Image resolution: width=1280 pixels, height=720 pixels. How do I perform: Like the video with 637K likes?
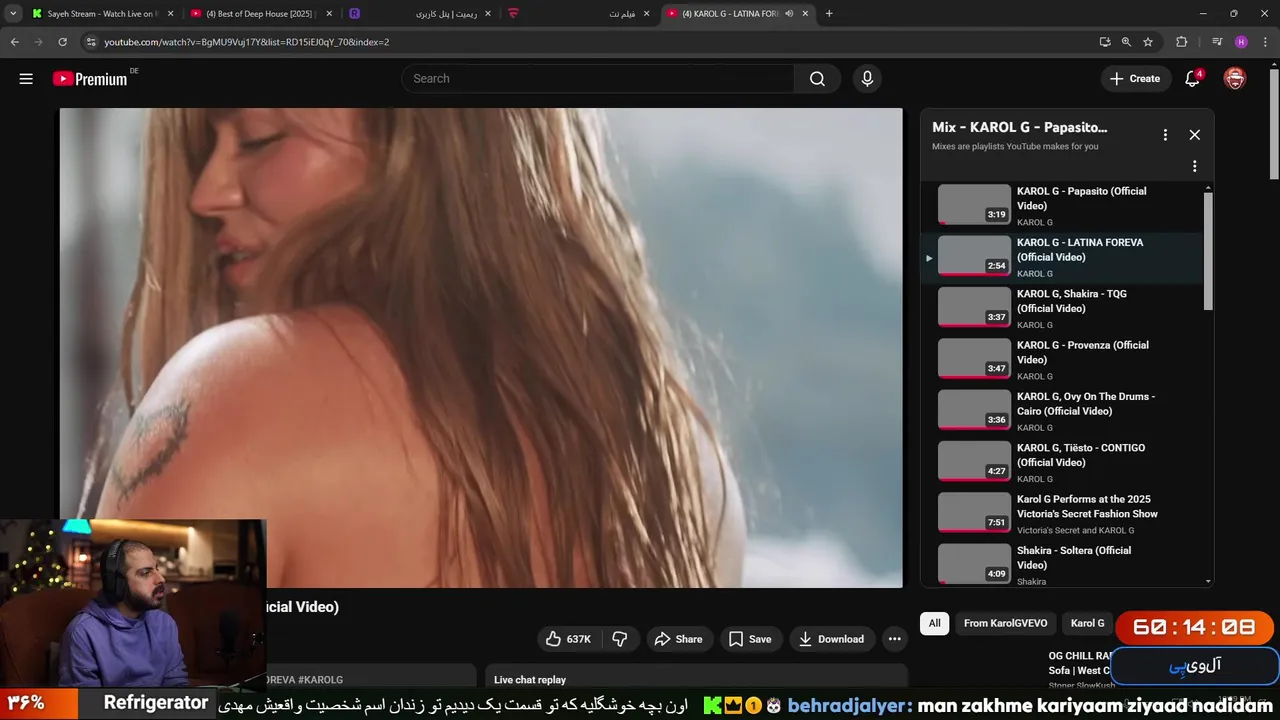pos(568,639)
